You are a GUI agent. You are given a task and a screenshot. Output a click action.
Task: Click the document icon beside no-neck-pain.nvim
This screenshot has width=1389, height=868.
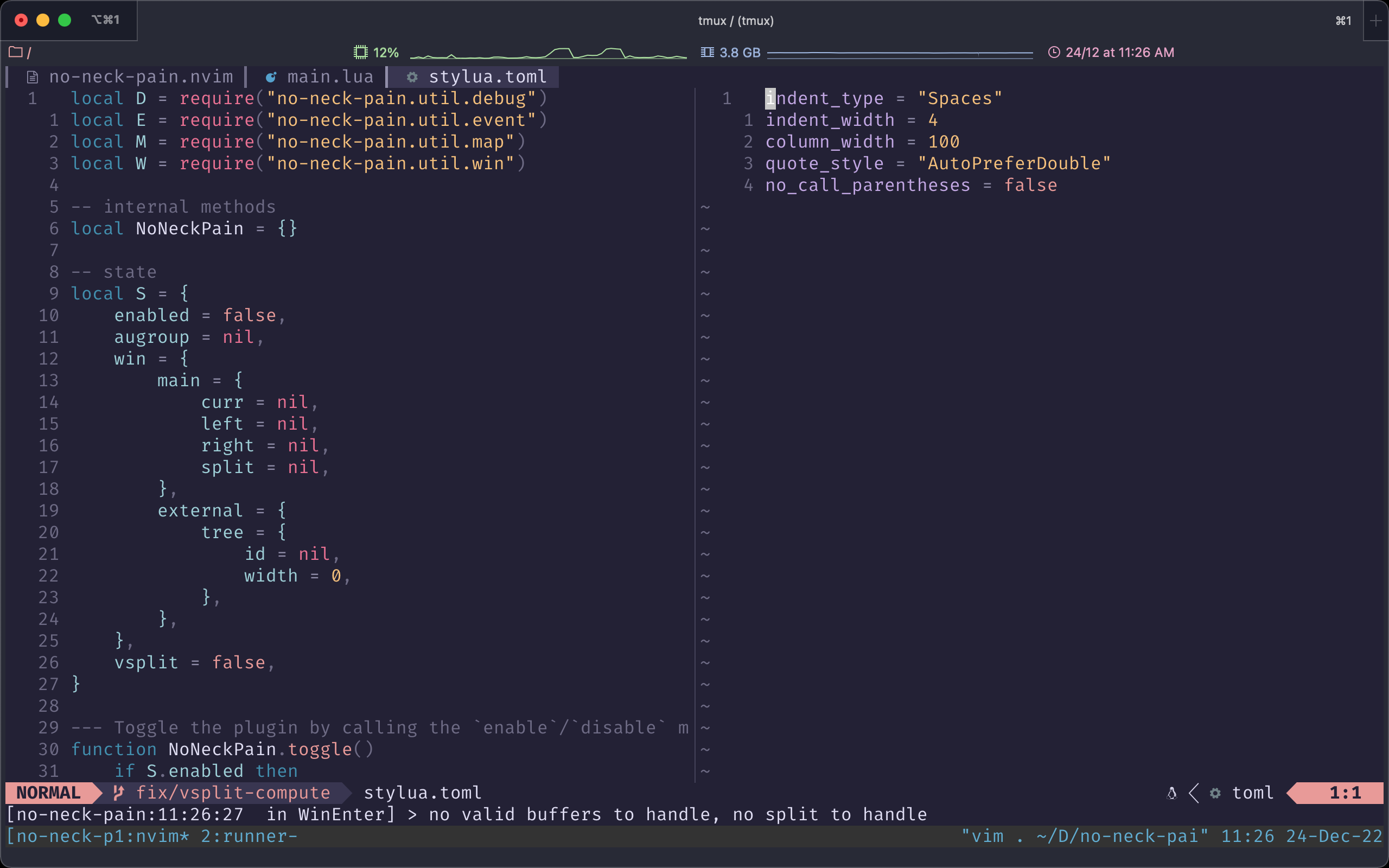pyautogui.click(x=32, y=76)
